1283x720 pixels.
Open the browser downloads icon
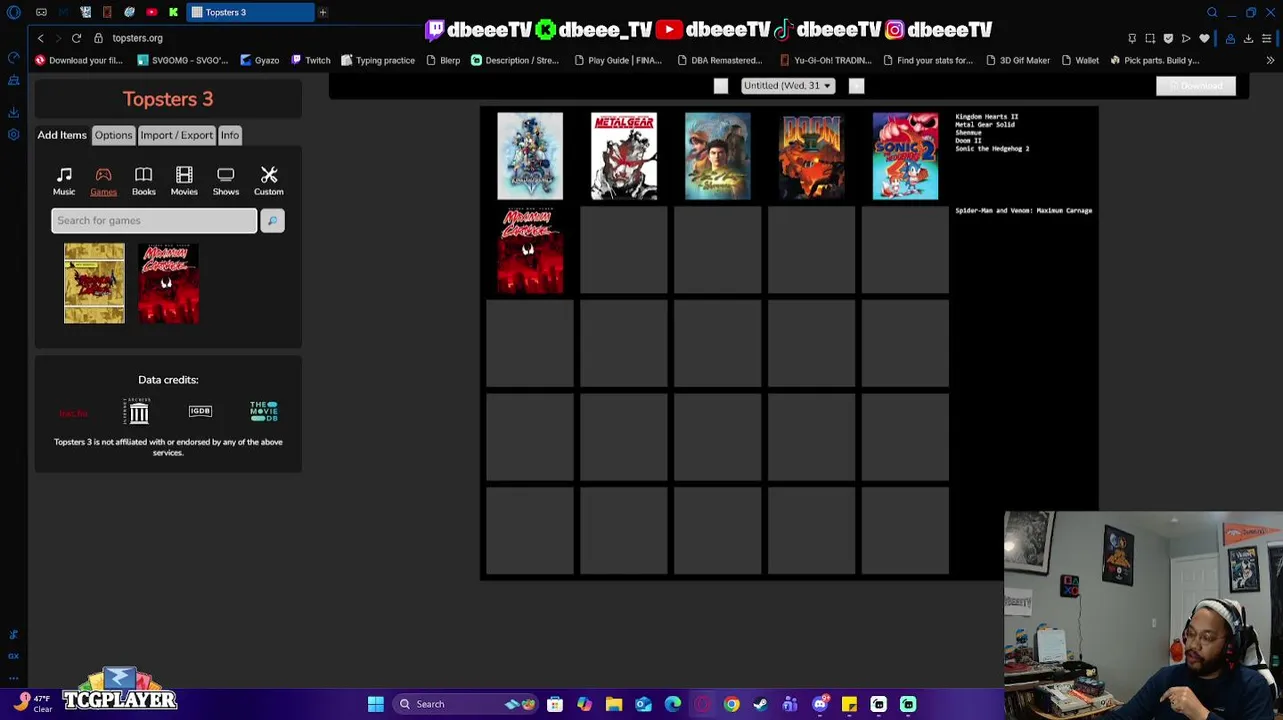pyautogui.click(x=1248, y=38)
